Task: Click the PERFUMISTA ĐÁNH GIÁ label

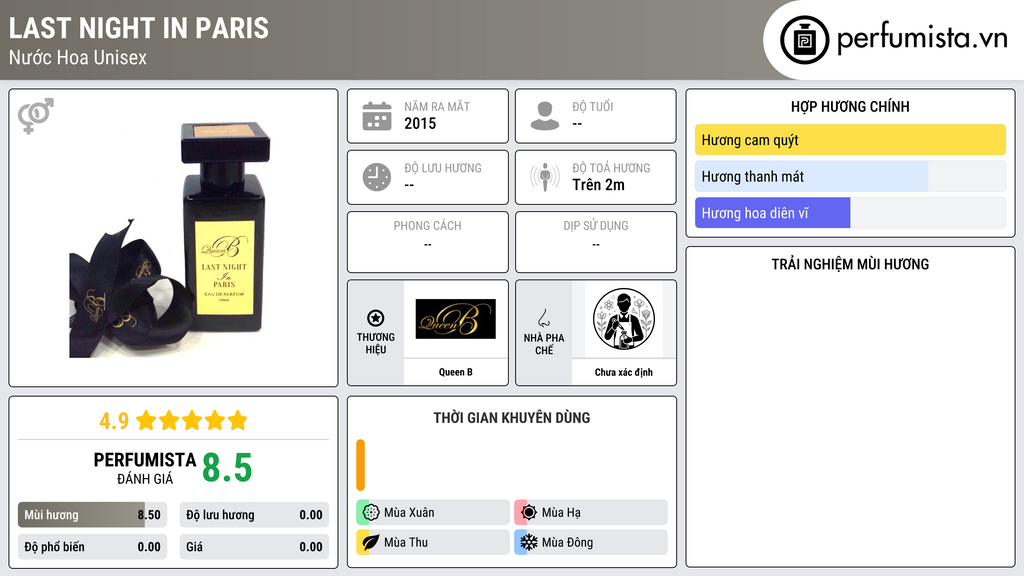Action: (x=145, y=468)
